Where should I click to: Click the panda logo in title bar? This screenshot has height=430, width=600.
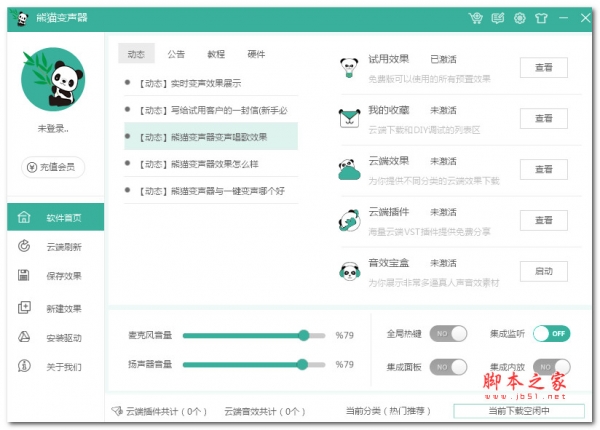[x=20, y=18]
